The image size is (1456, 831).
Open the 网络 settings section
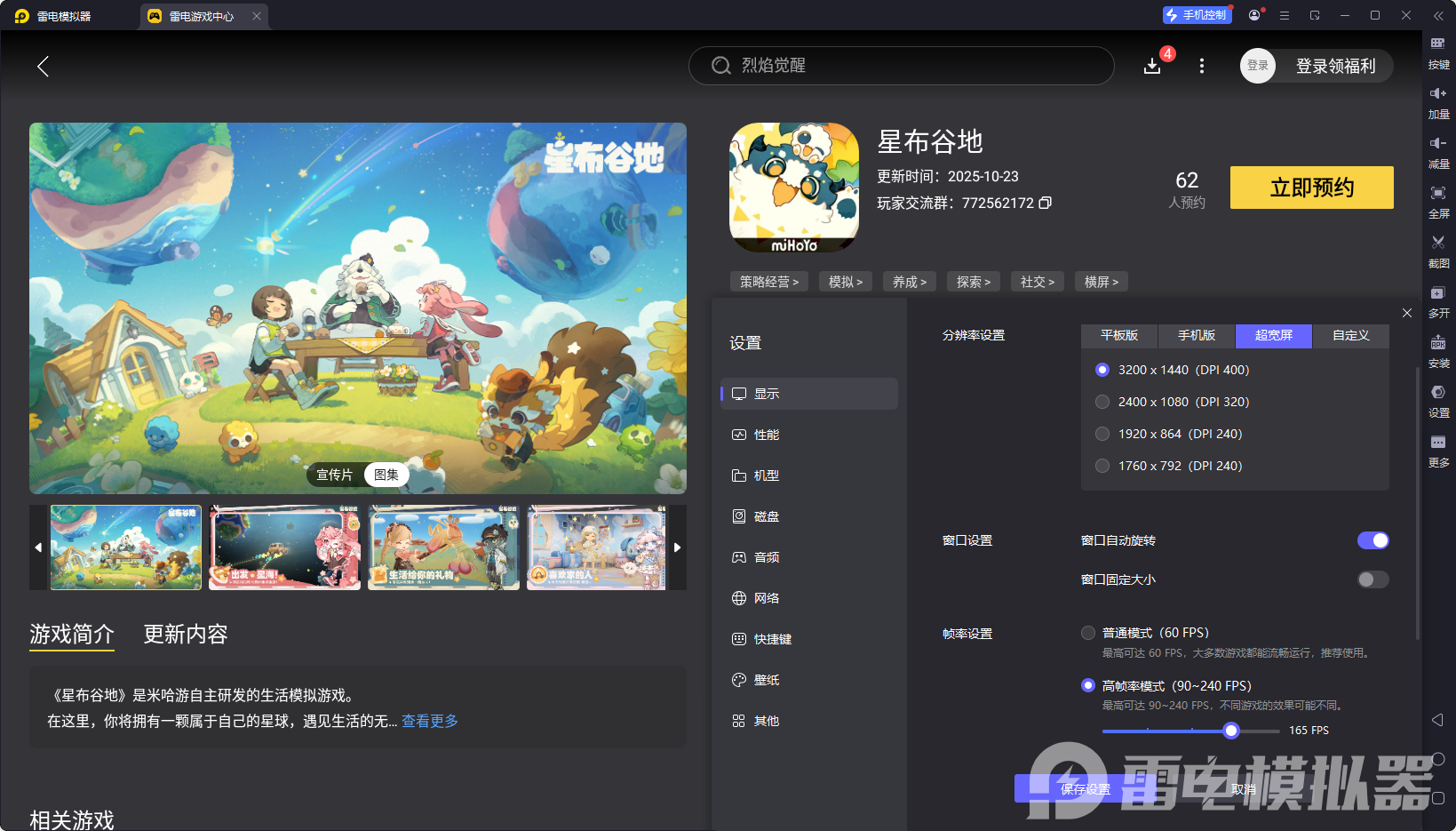[809, 598]
